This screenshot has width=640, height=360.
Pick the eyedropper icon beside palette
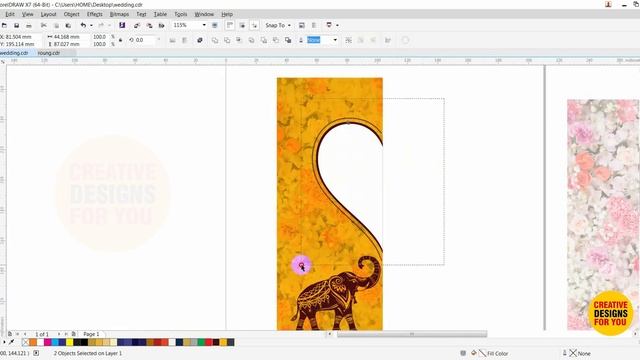pos(11,342)
